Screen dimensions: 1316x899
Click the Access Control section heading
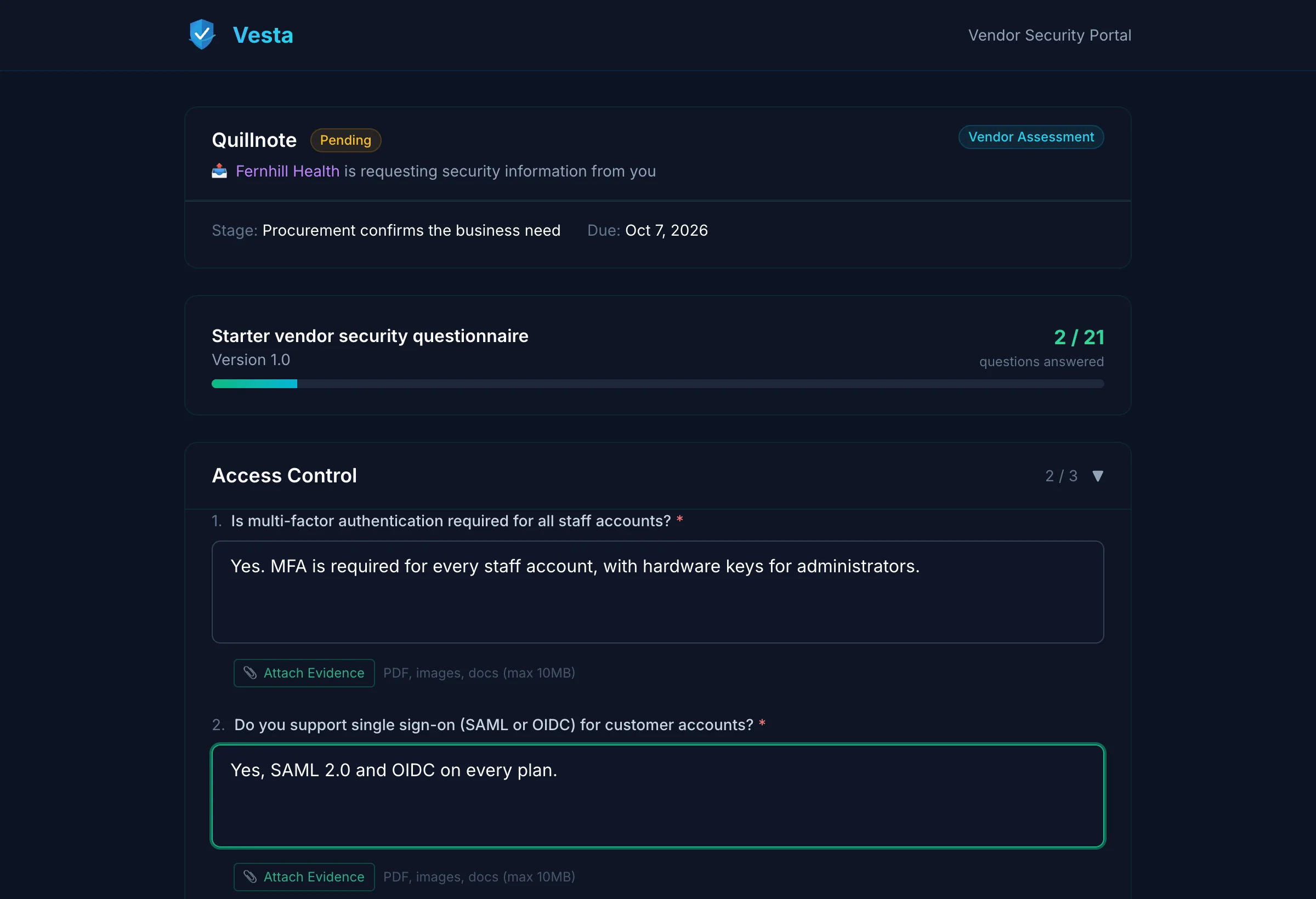coord(284,476)
